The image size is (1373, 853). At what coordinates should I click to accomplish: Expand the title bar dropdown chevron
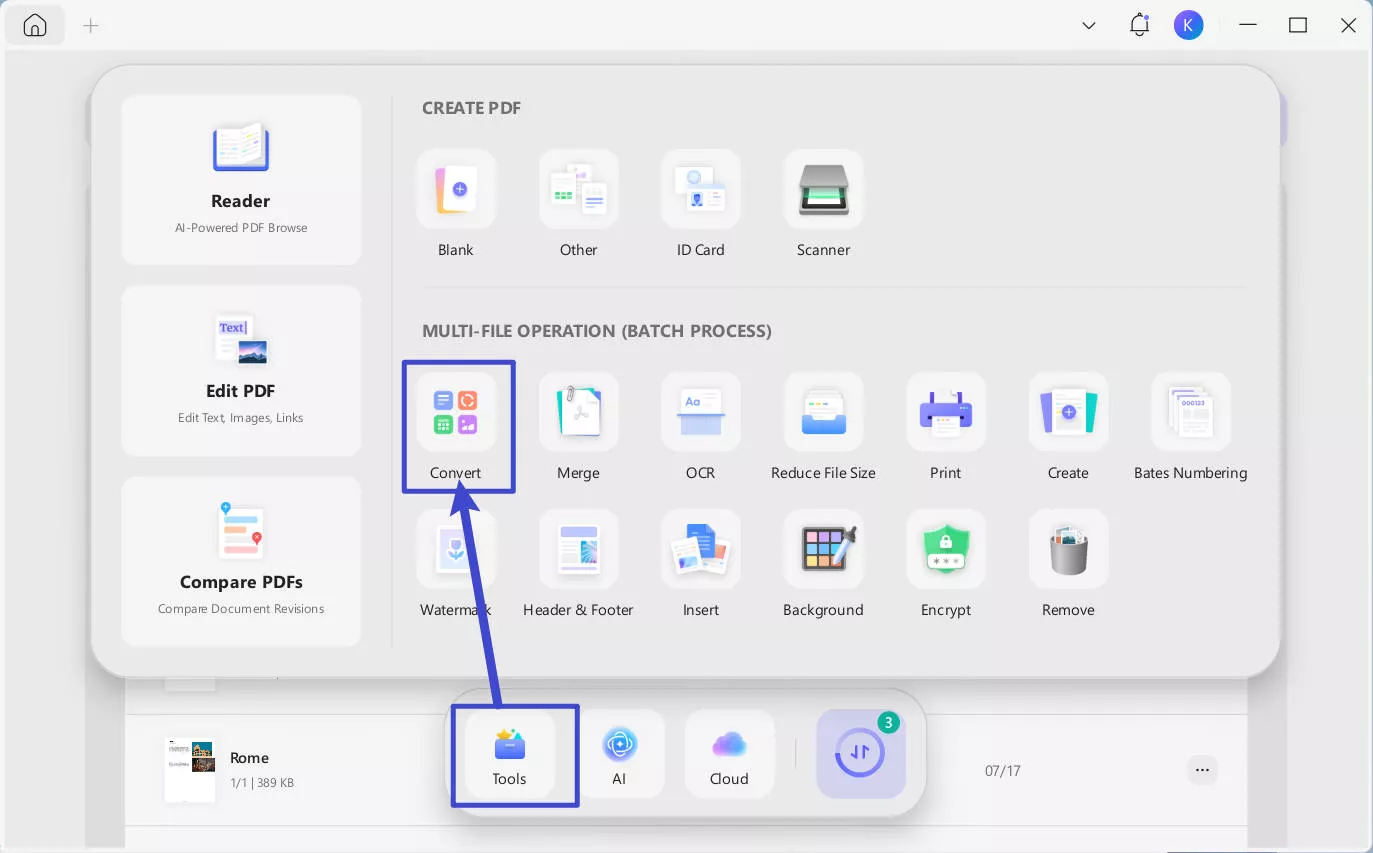tap(1089, 26)
